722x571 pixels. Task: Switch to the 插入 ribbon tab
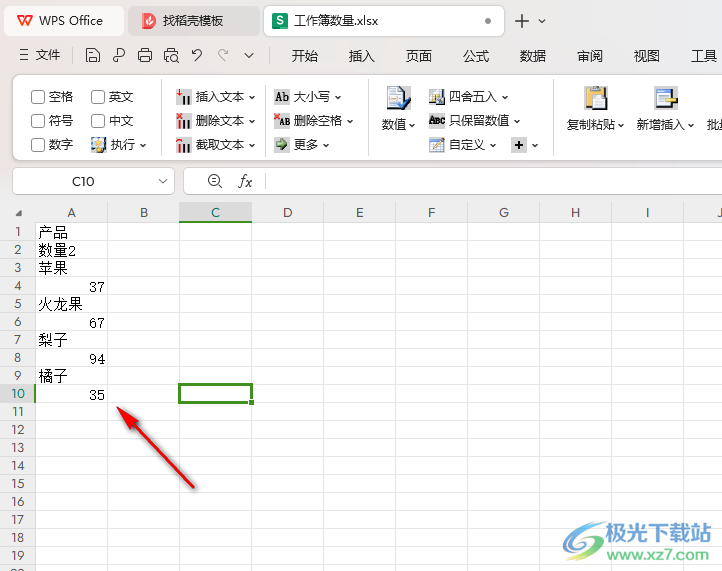[361, 56]
